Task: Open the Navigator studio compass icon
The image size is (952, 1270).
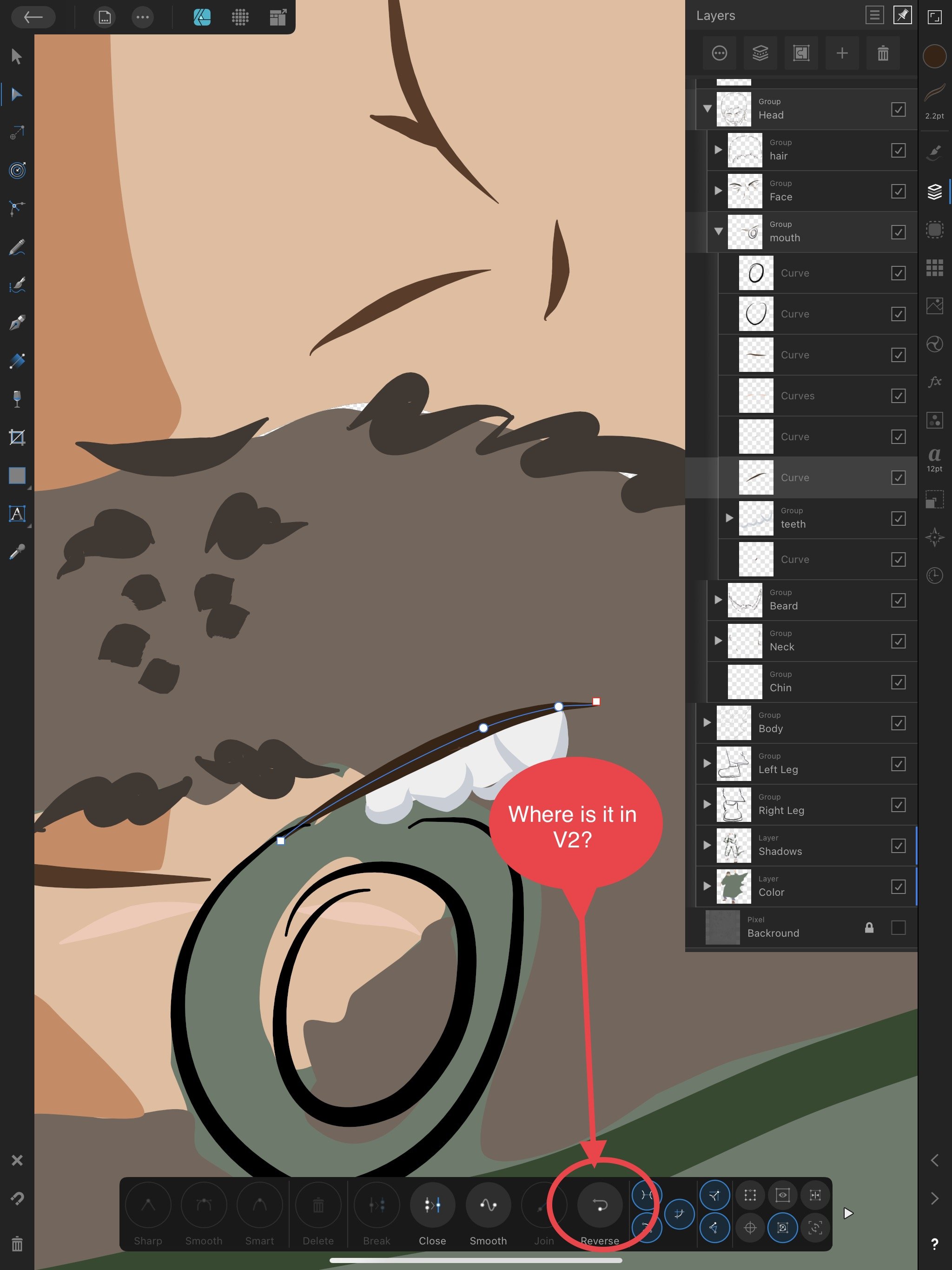Action: 934,537
